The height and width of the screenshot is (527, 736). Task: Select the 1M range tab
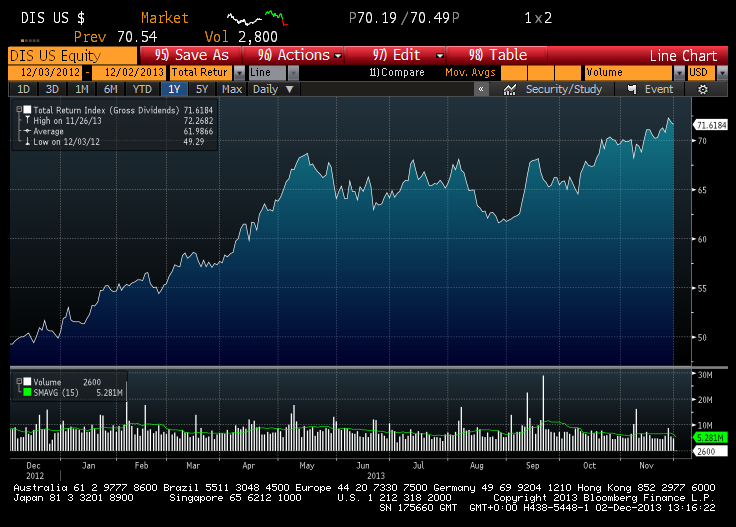point(82,89)
